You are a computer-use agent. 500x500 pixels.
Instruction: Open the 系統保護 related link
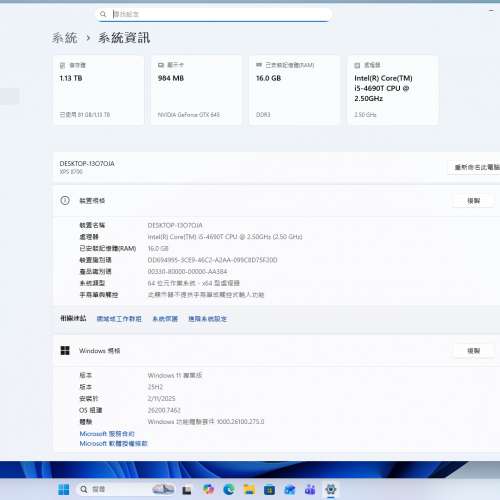click(165, 319)
